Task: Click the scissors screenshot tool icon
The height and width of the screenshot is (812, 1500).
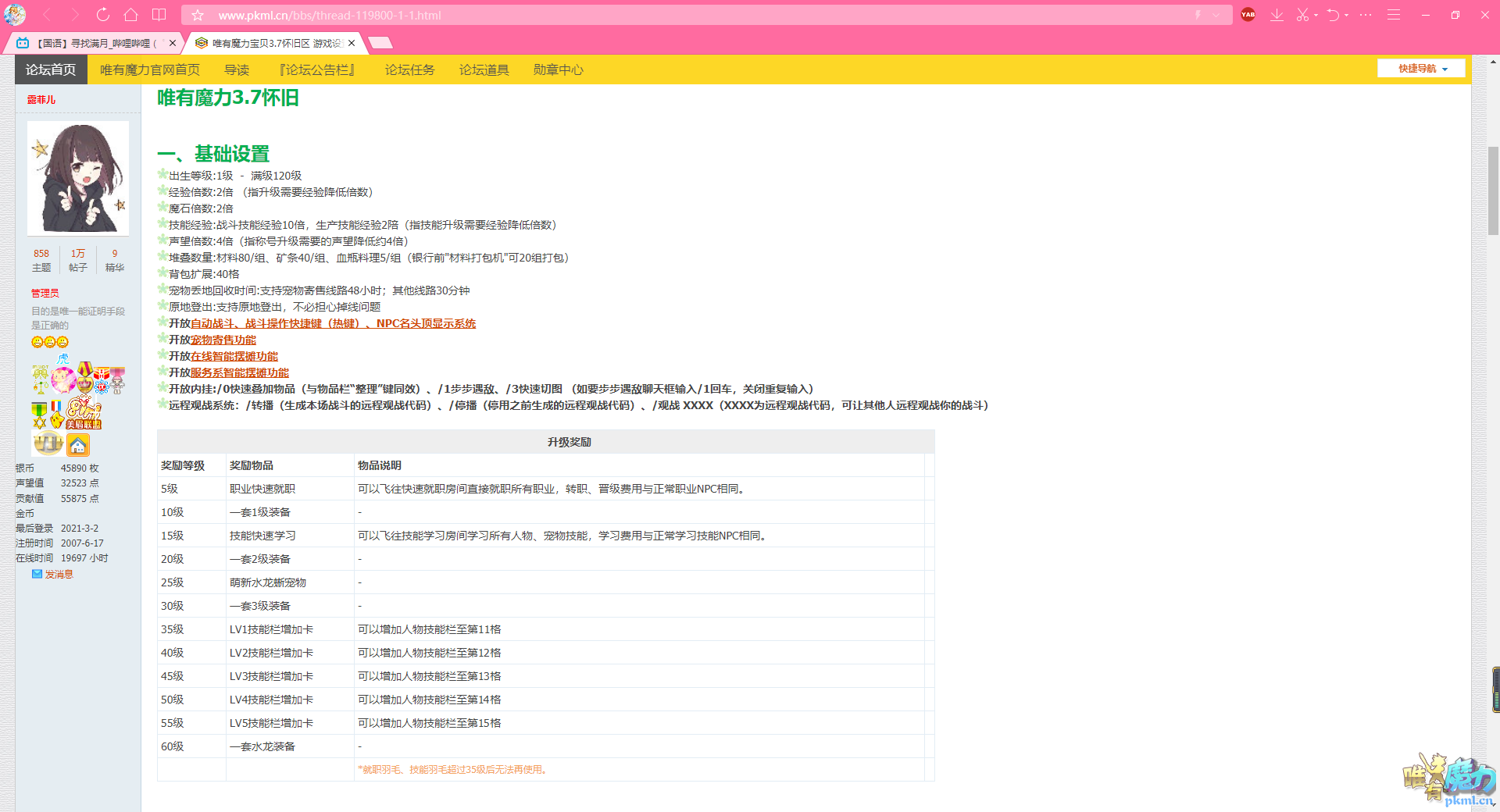Action: 1302,15
